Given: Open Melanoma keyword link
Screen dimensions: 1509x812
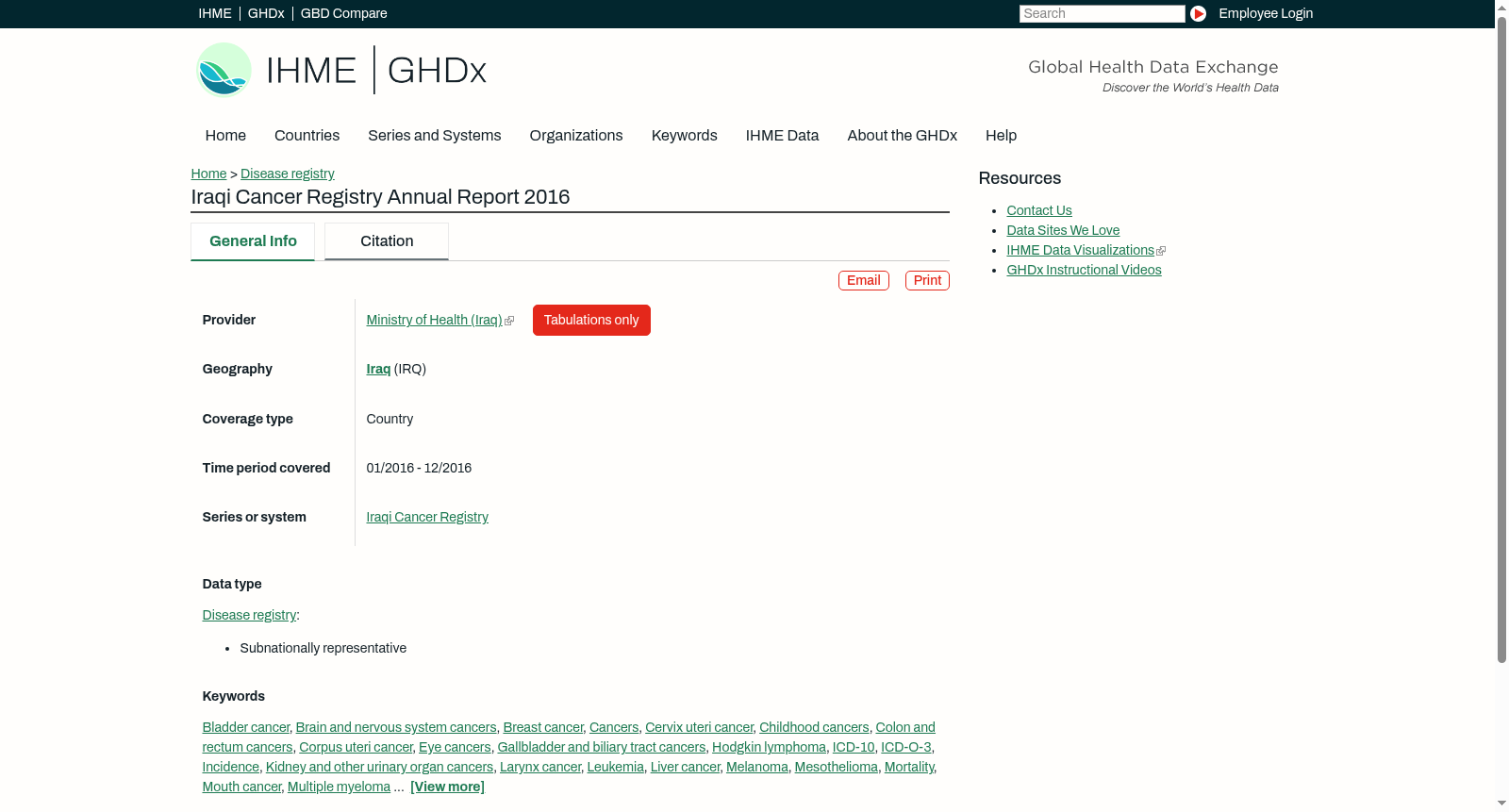Looking at the screenshot, I should [757, 767].
